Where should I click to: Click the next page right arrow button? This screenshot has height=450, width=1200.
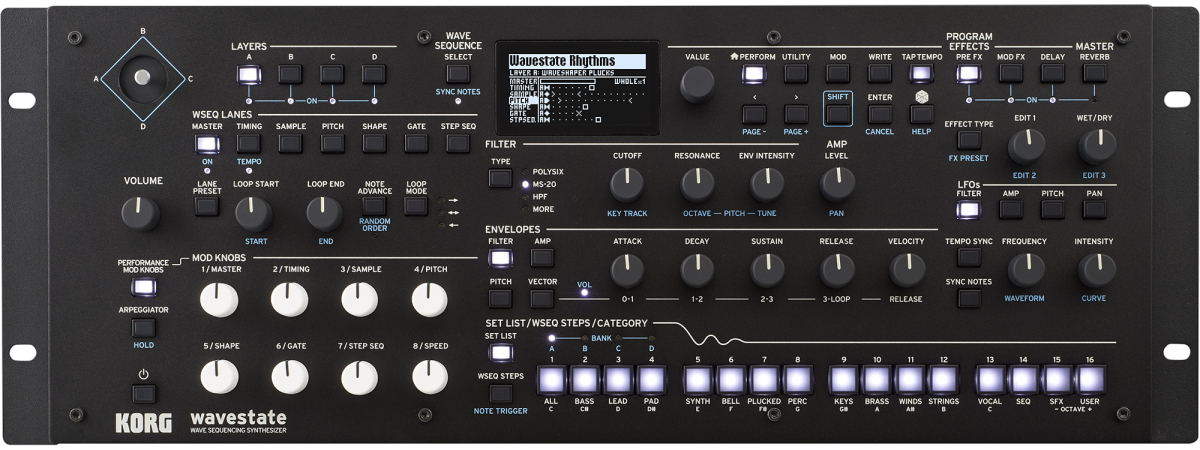pos(796,113)
